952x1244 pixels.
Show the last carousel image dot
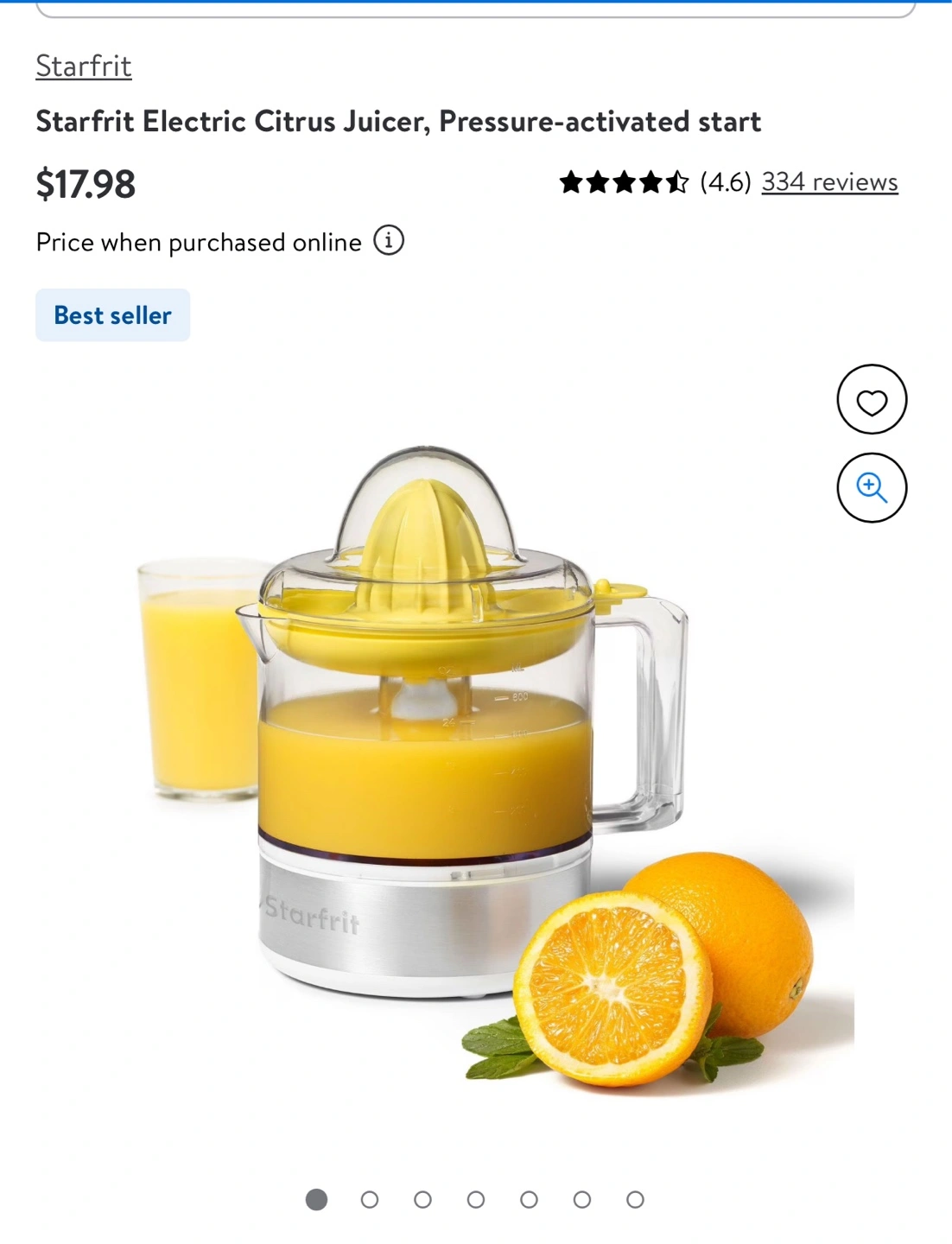click(636, 1200)
